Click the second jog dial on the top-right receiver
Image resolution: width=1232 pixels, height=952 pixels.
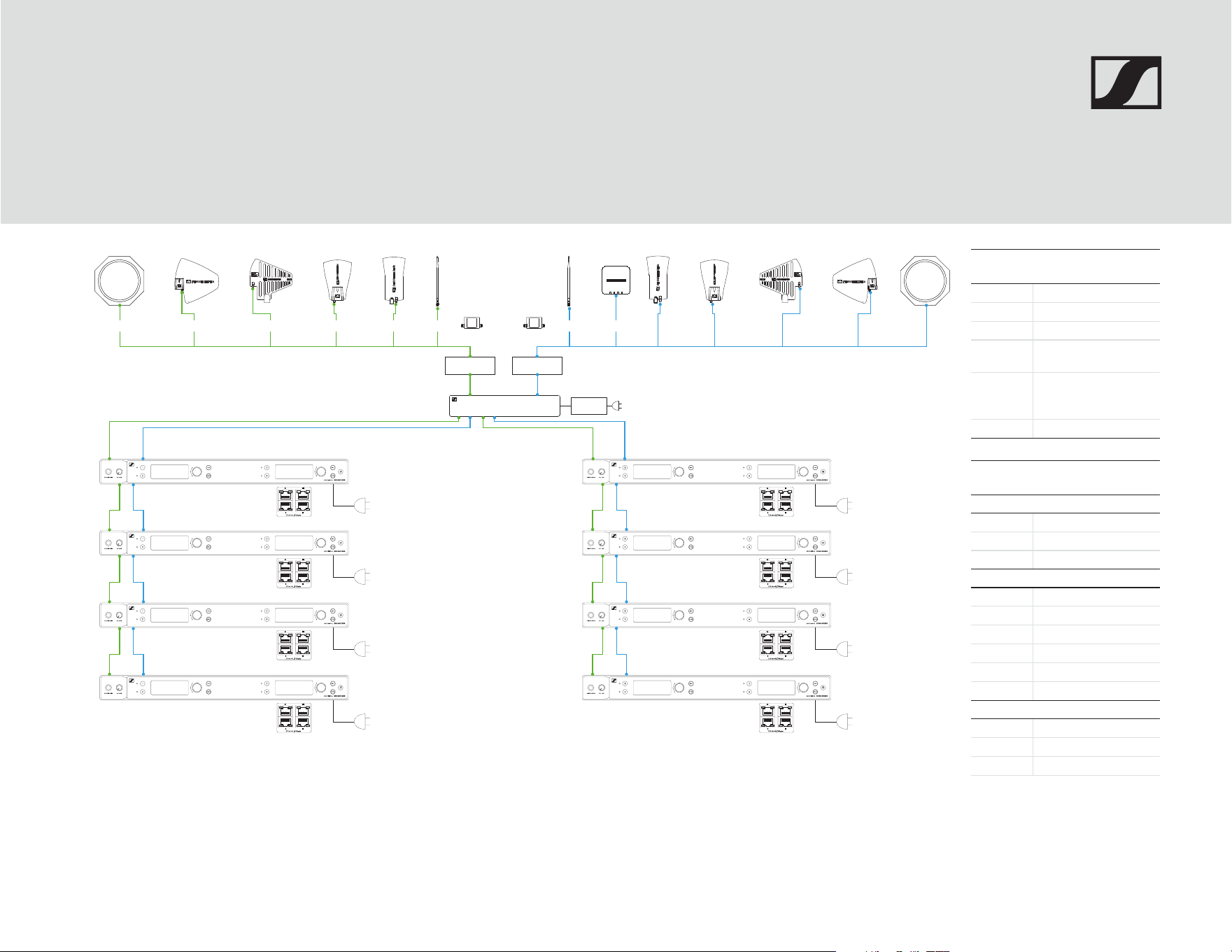point(804,471)
